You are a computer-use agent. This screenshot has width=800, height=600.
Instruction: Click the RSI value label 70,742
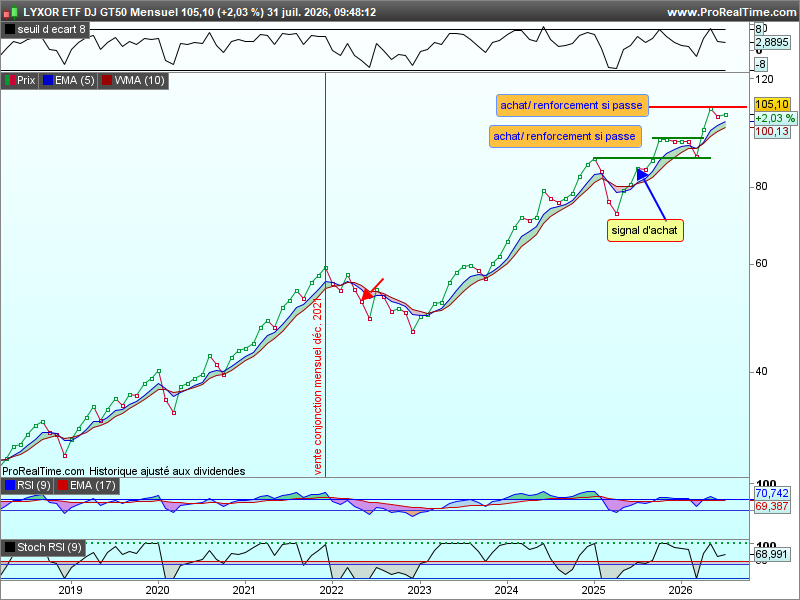(x=772, y=493)
